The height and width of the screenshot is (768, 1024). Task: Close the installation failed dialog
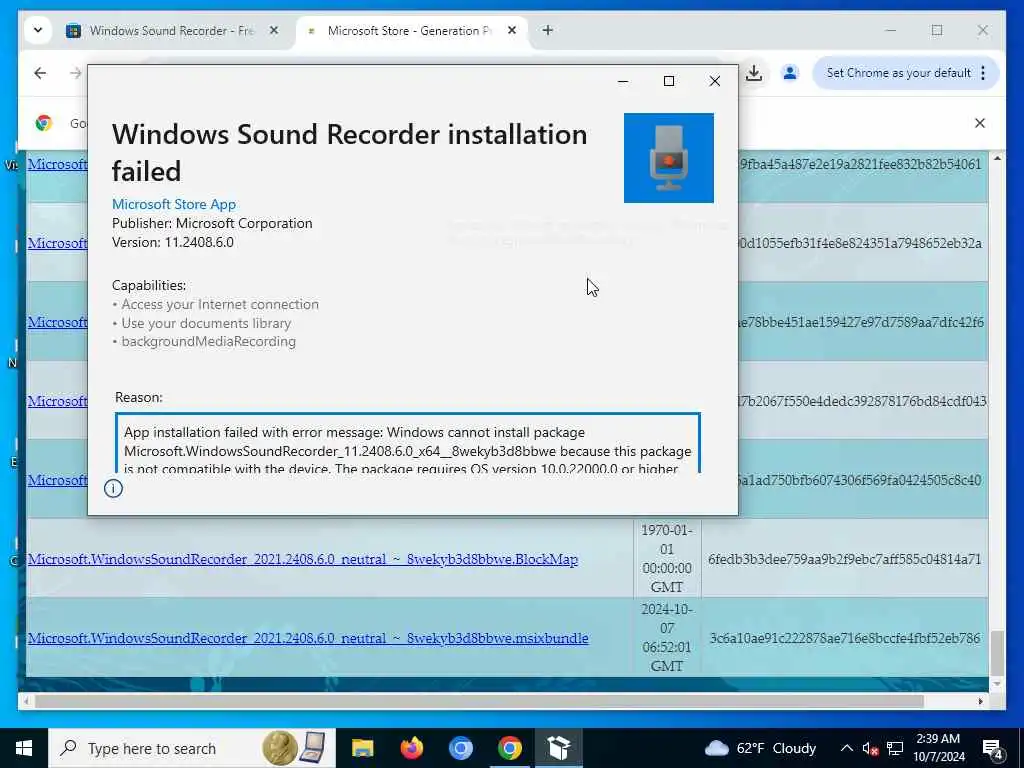(714, 81)
